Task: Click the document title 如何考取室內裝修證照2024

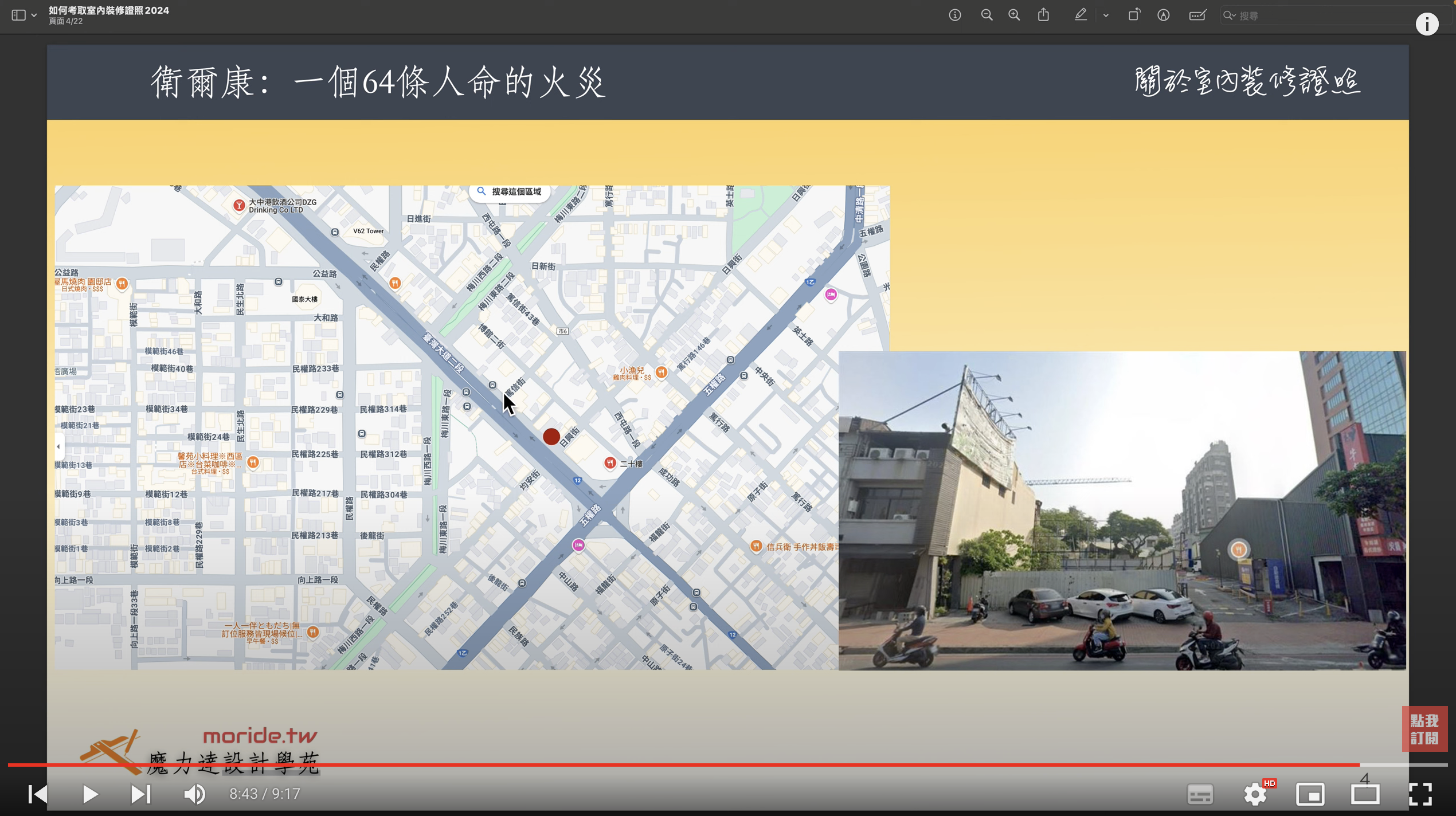Action: [x=109, y=10]
